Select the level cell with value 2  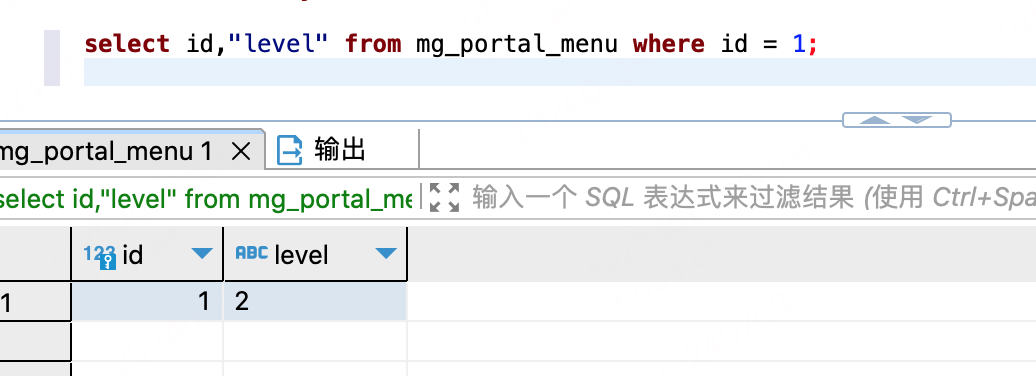315,302
